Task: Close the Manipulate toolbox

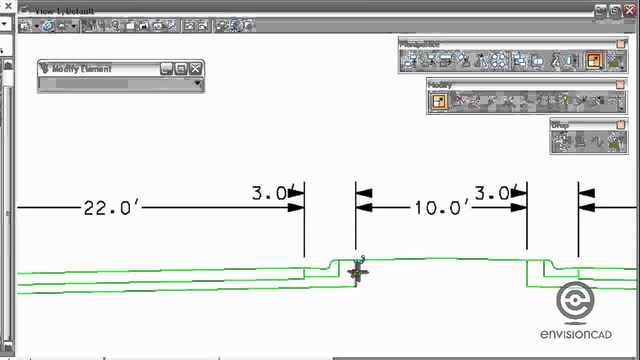Action: 620,44
